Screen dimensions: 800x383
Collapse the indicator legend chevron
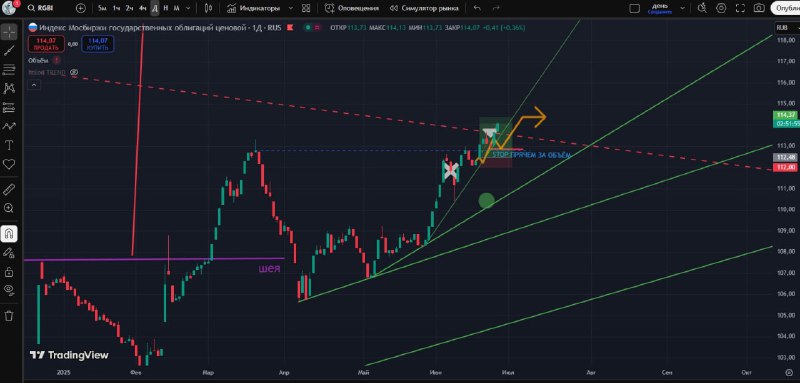(x=33, y=85)
